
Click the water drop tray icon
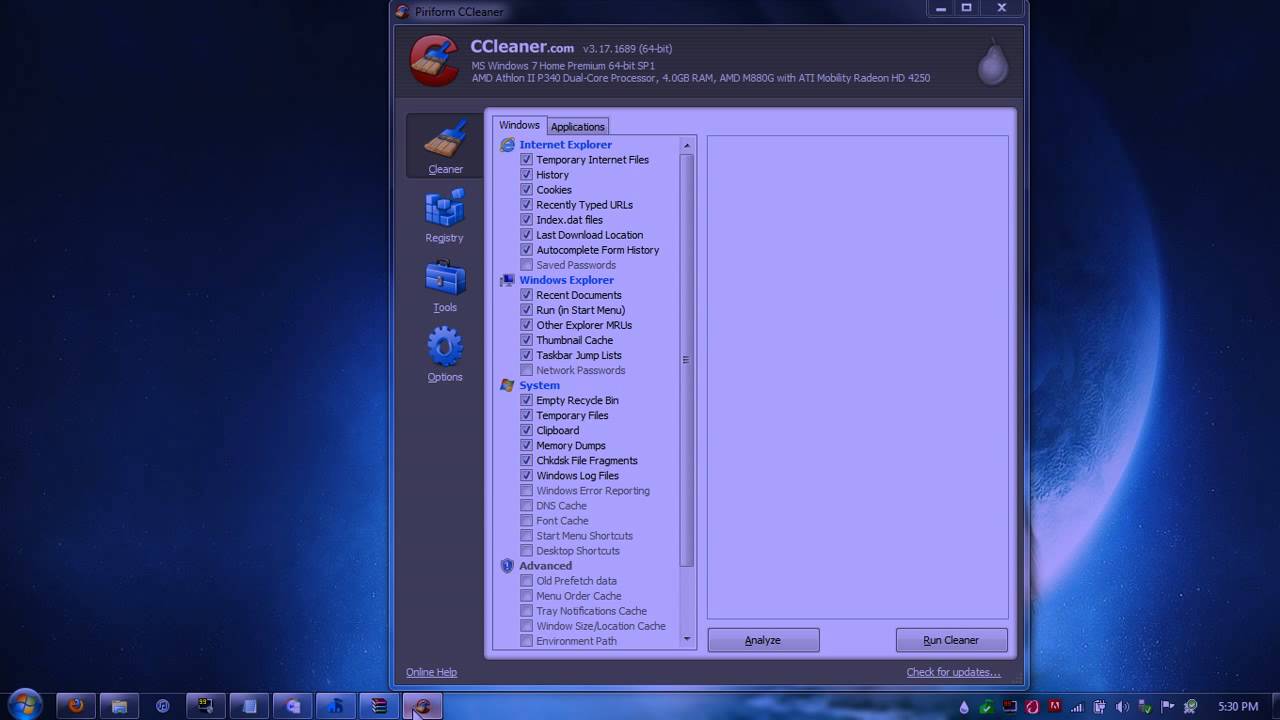coord(964,707)
